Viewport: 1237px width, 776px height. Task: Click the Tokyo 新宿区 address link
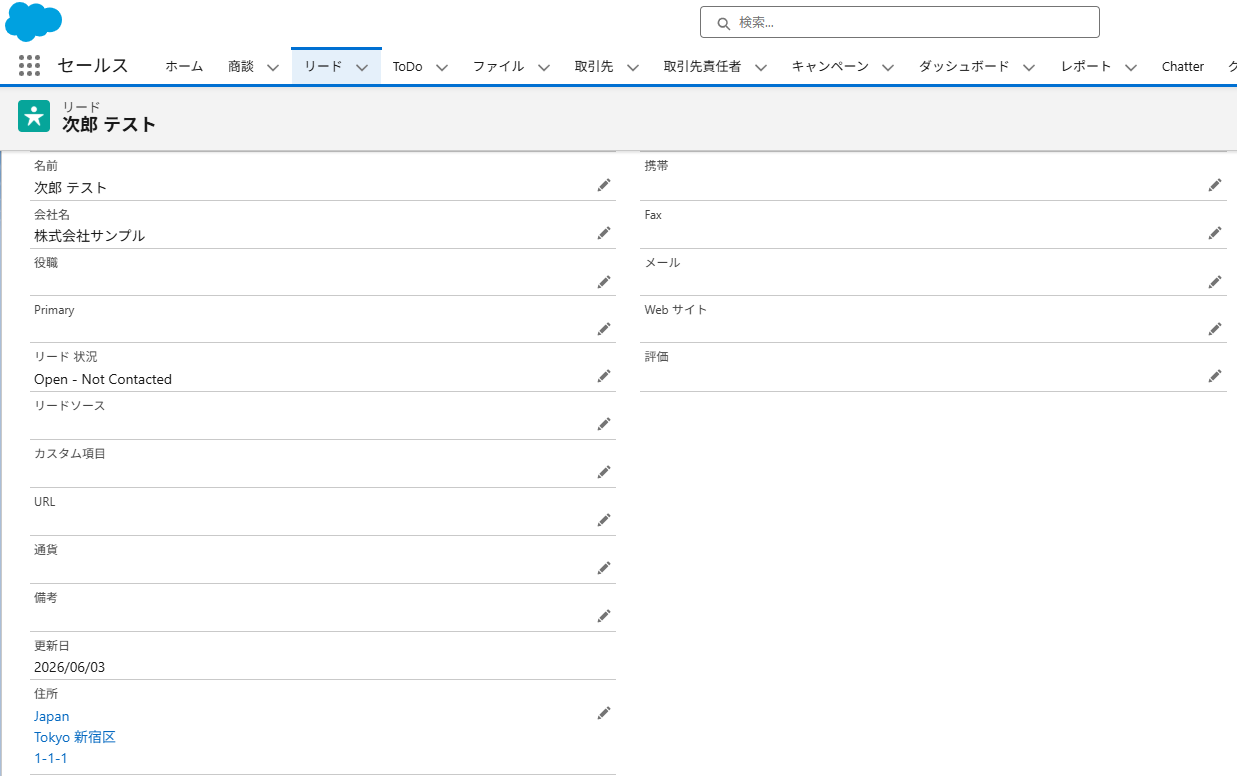pyautogui.click(x=75, y=737)
